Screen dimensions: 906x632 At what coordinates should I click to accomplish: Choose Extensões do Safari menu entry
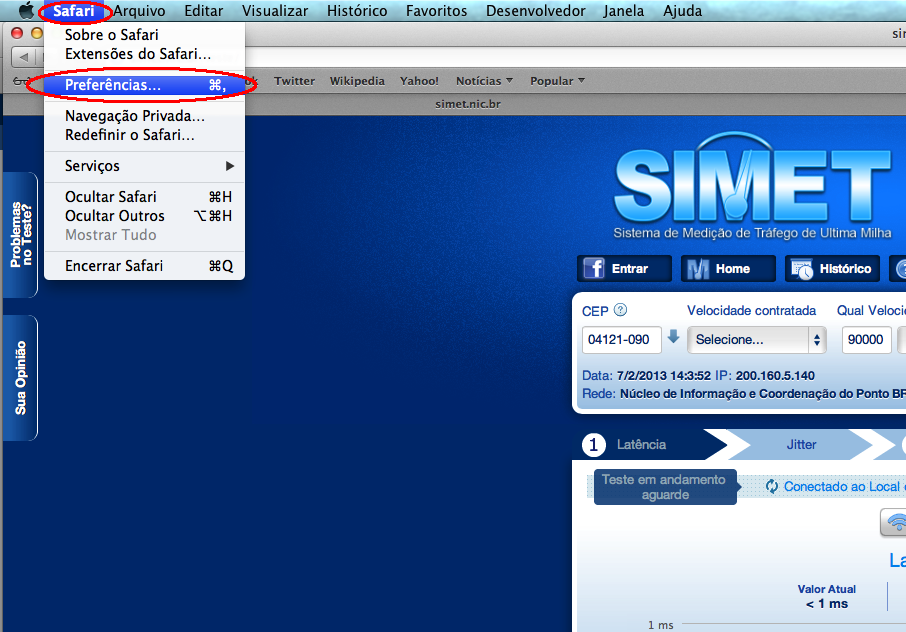pyautogui.click(x=144, y=54)
